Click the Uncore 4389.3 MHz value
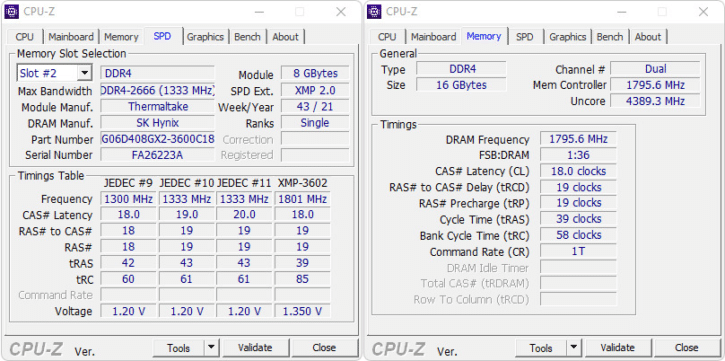The image size is (725, 361). (655, 101)
